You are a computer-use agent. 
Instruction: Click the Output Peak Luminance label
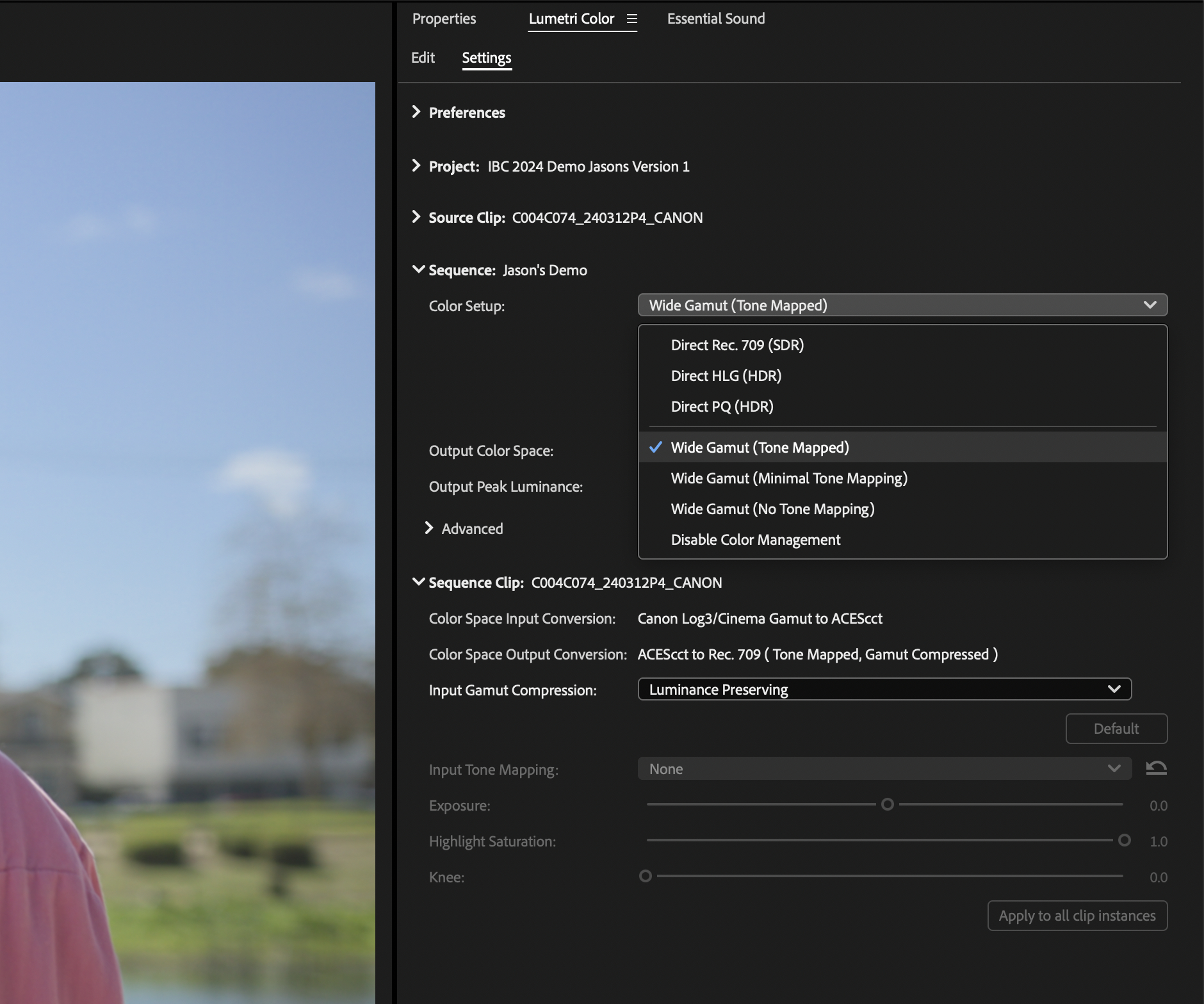pos(506,487)
